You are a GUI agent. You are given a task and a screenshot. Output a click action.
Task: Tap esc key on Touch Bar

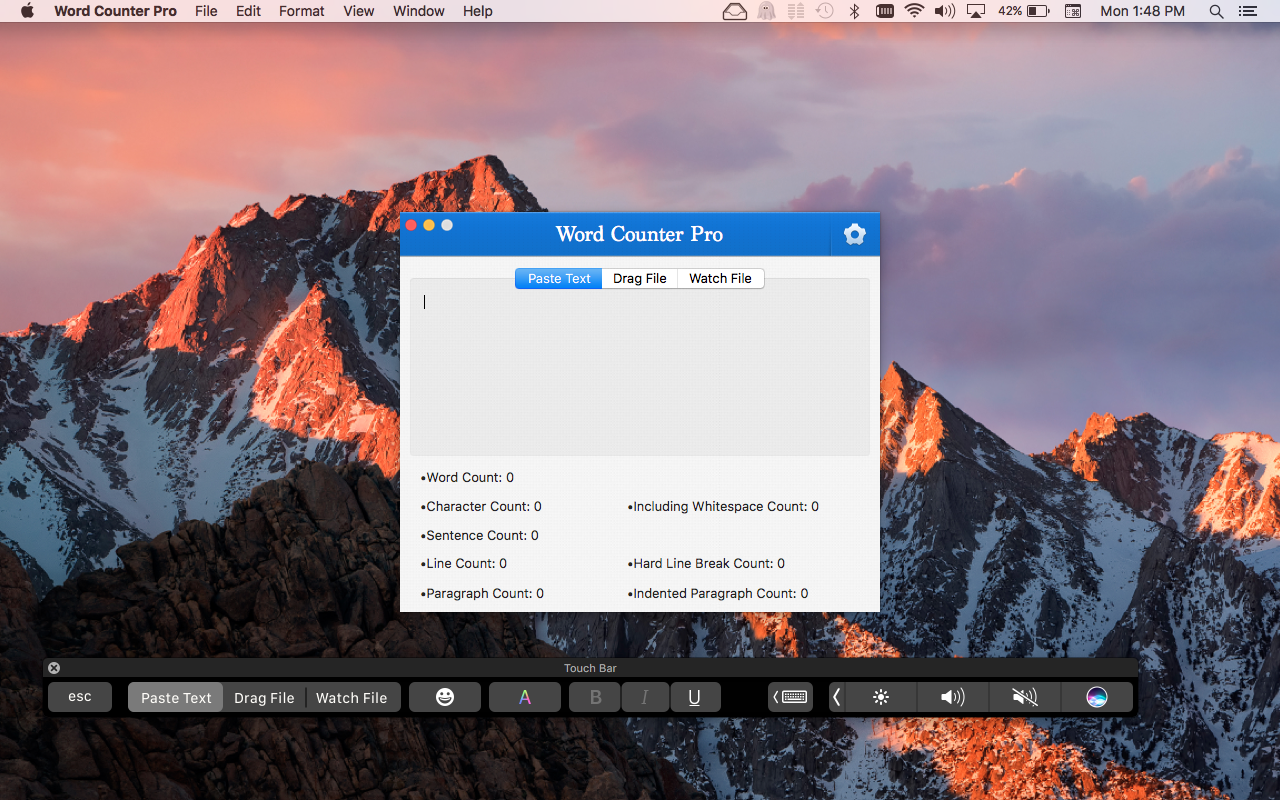[80, 697]
